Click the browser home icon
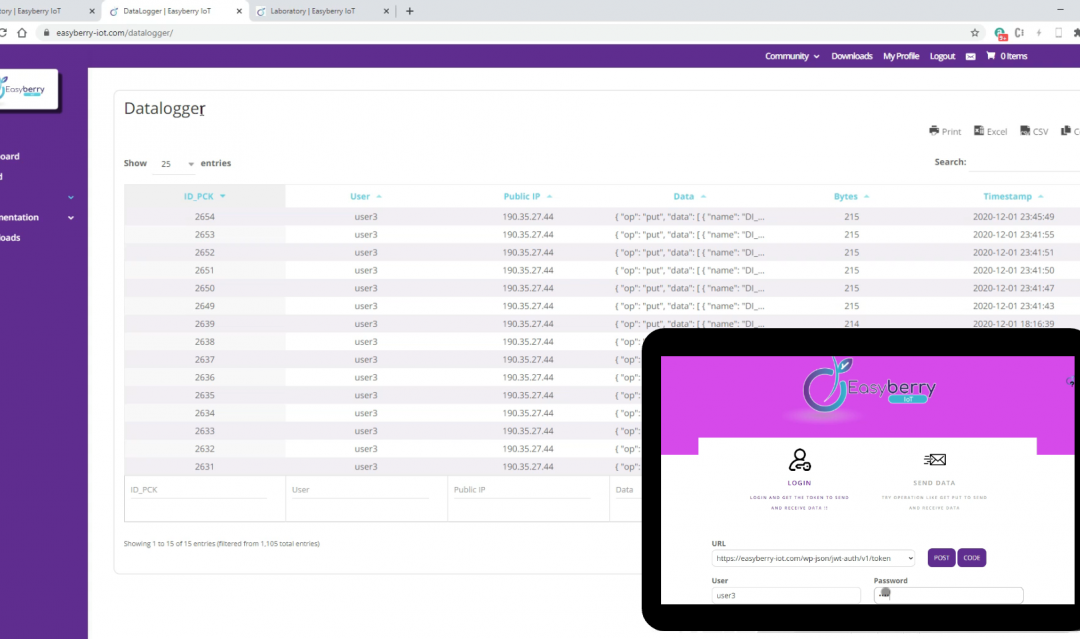Image resolution: width=1080 pixels, height=639 pixels. [x=22, y=32]
